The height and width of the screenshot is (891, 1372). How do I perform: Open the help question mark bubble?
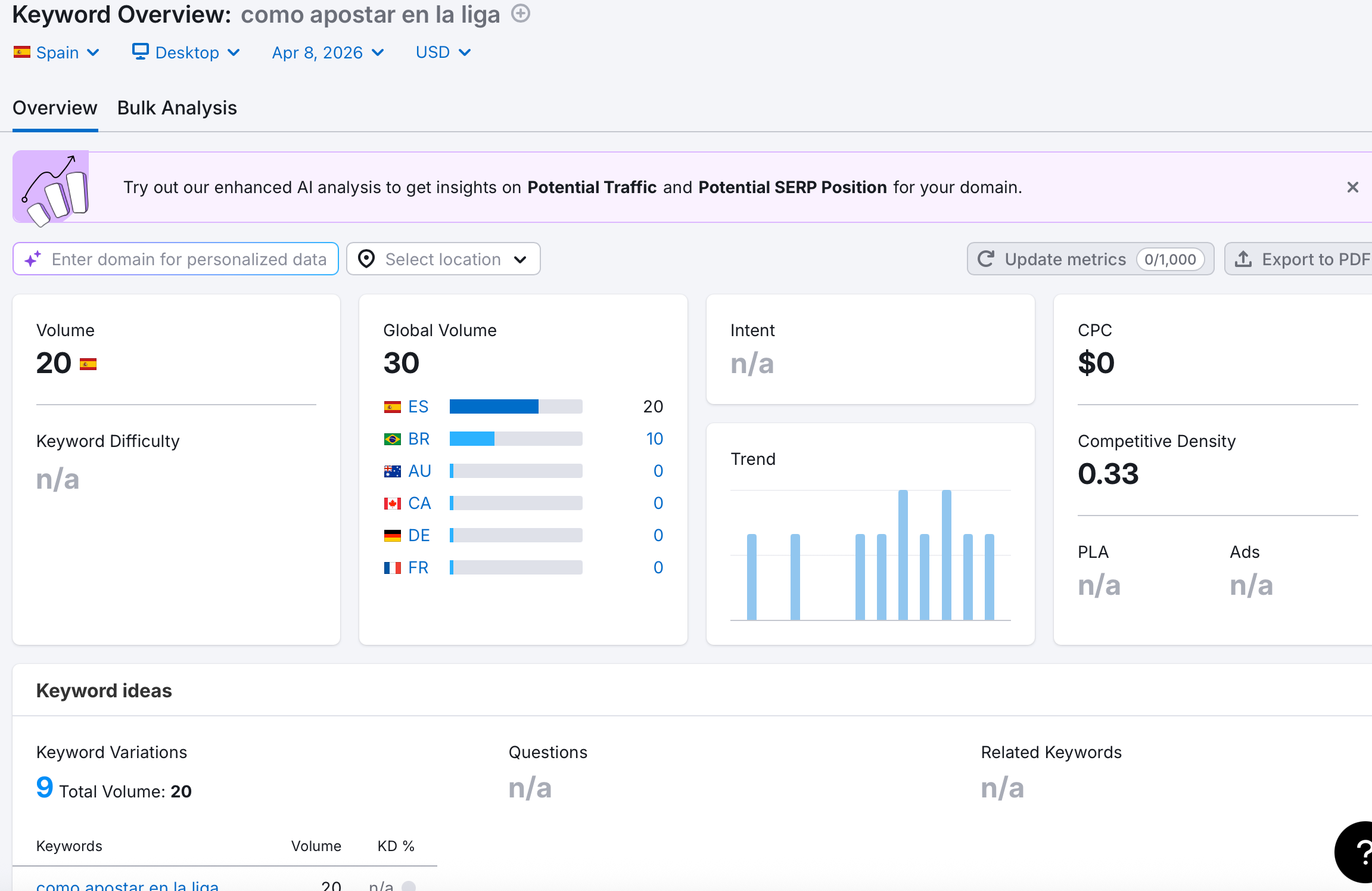(1359, 852)
